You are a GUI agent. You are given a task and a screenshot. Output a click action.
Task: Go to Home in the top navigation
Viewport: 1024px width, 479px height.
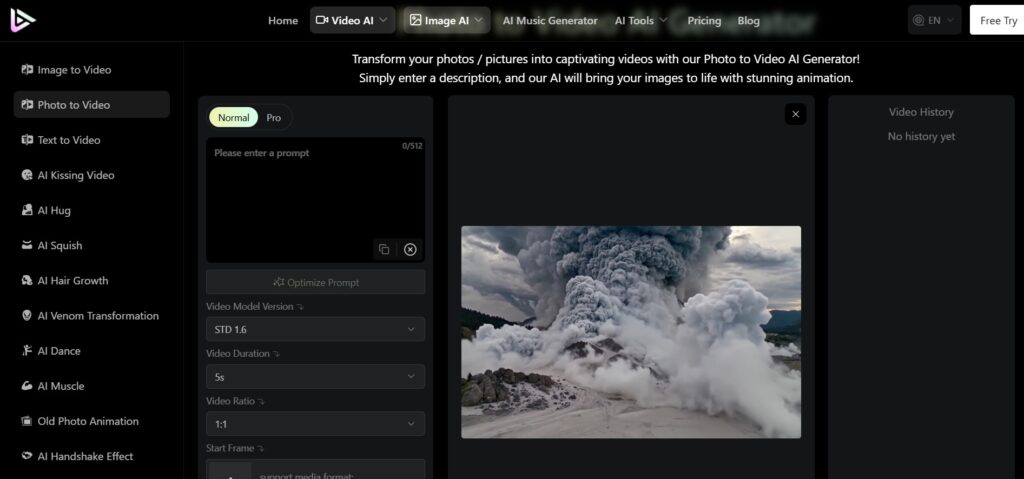(283, 20)
